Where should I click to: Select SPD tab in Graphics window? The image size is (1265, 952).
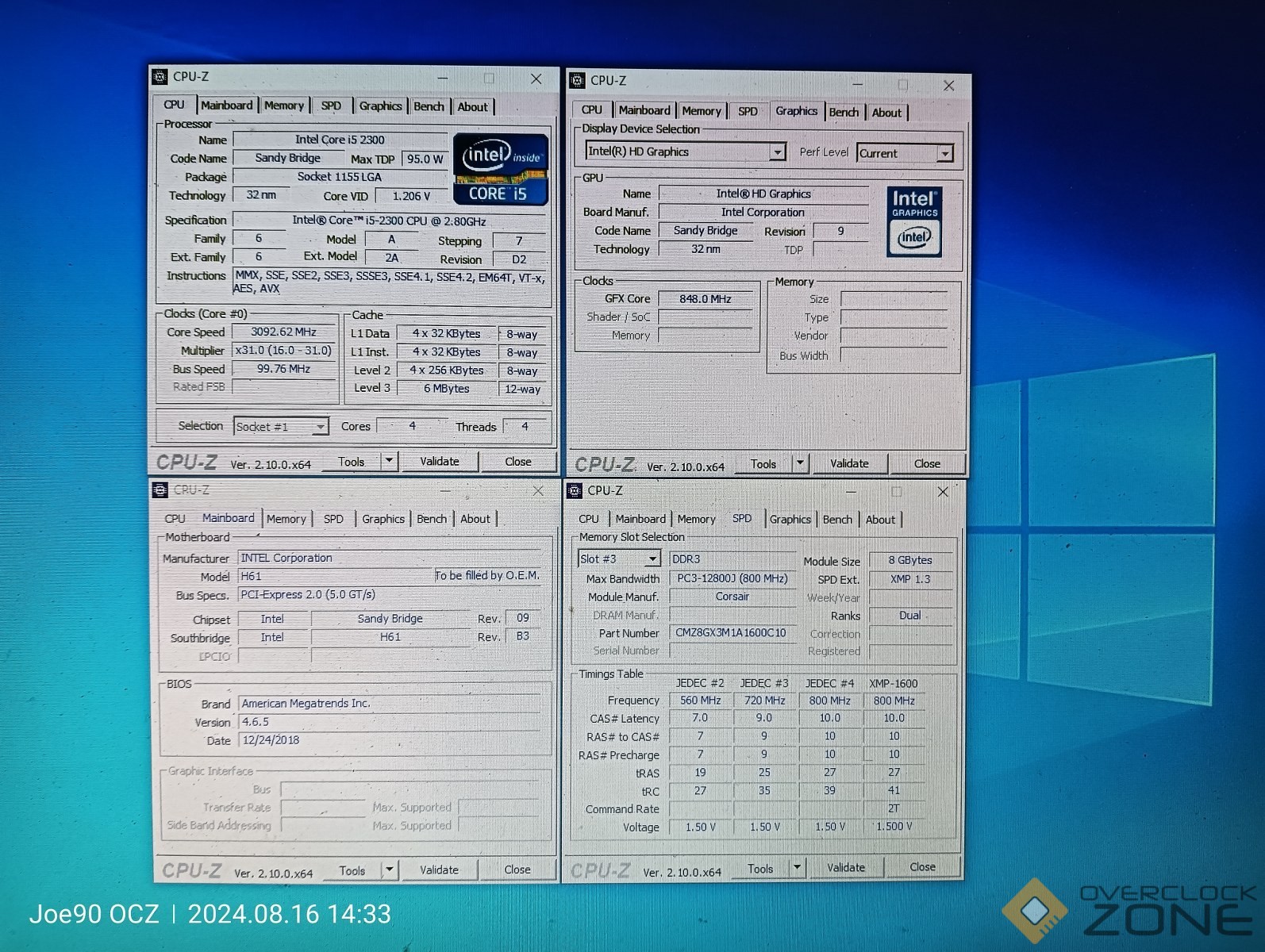tap(748, 112)
